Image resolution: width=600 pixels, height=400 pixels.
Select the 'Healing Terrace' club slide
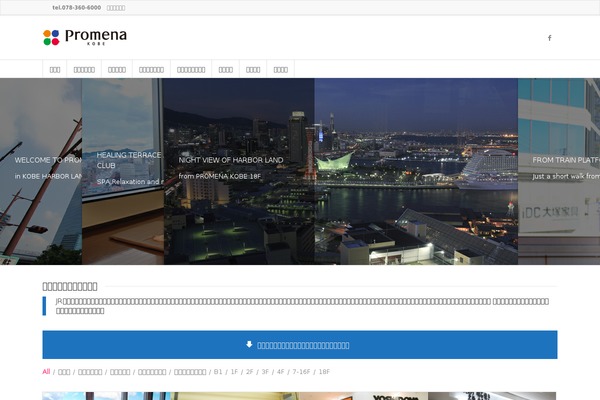click(122, 171)
